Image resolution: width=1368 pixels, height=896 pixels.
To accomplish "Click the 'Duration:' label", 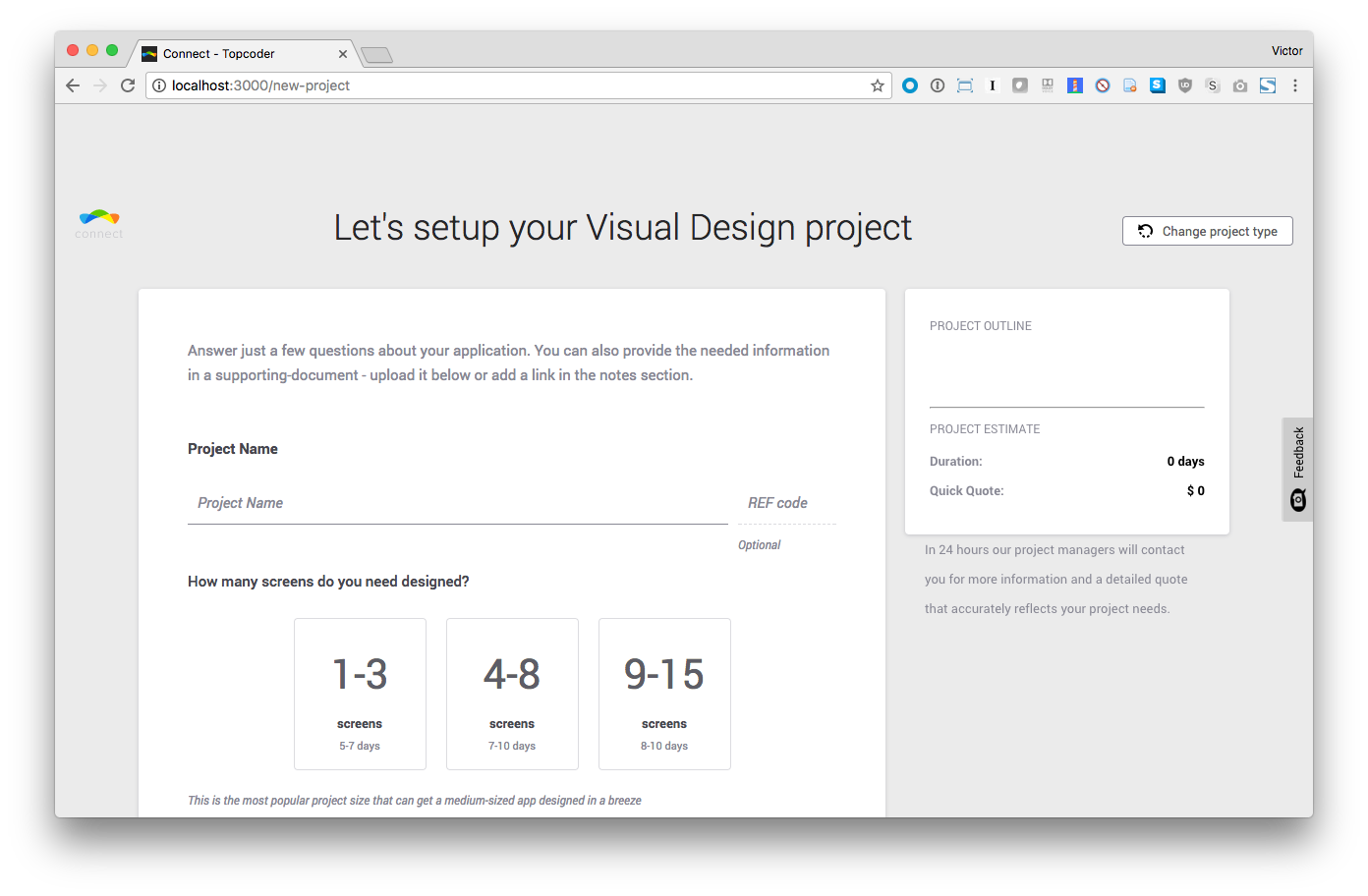I will 956,462.
